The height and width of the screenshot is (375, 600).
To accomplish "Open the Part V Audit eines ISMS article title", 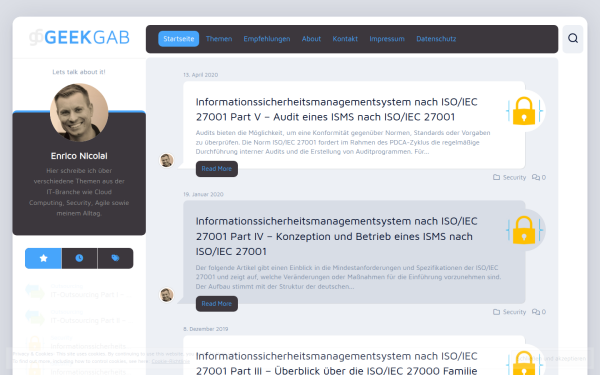I will tap(337, 109).
